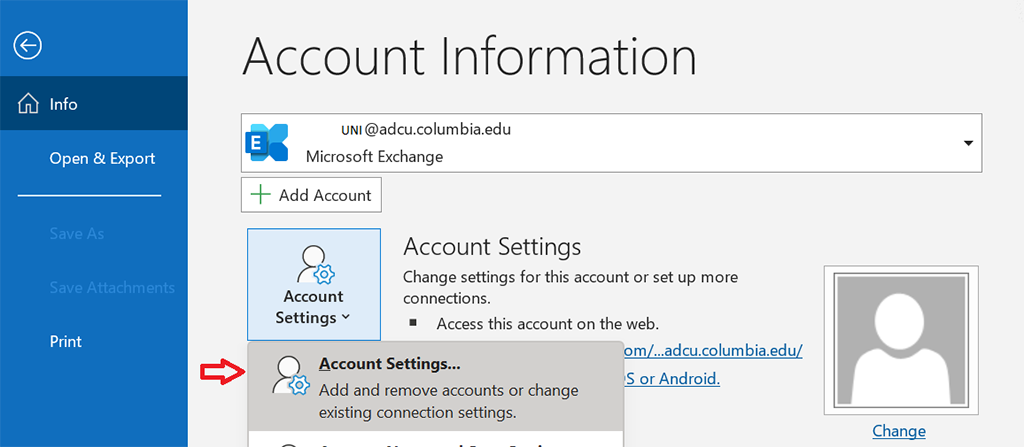1024x447 pixels.
Task: Open the Print page
Action: (x=65, y=341)
